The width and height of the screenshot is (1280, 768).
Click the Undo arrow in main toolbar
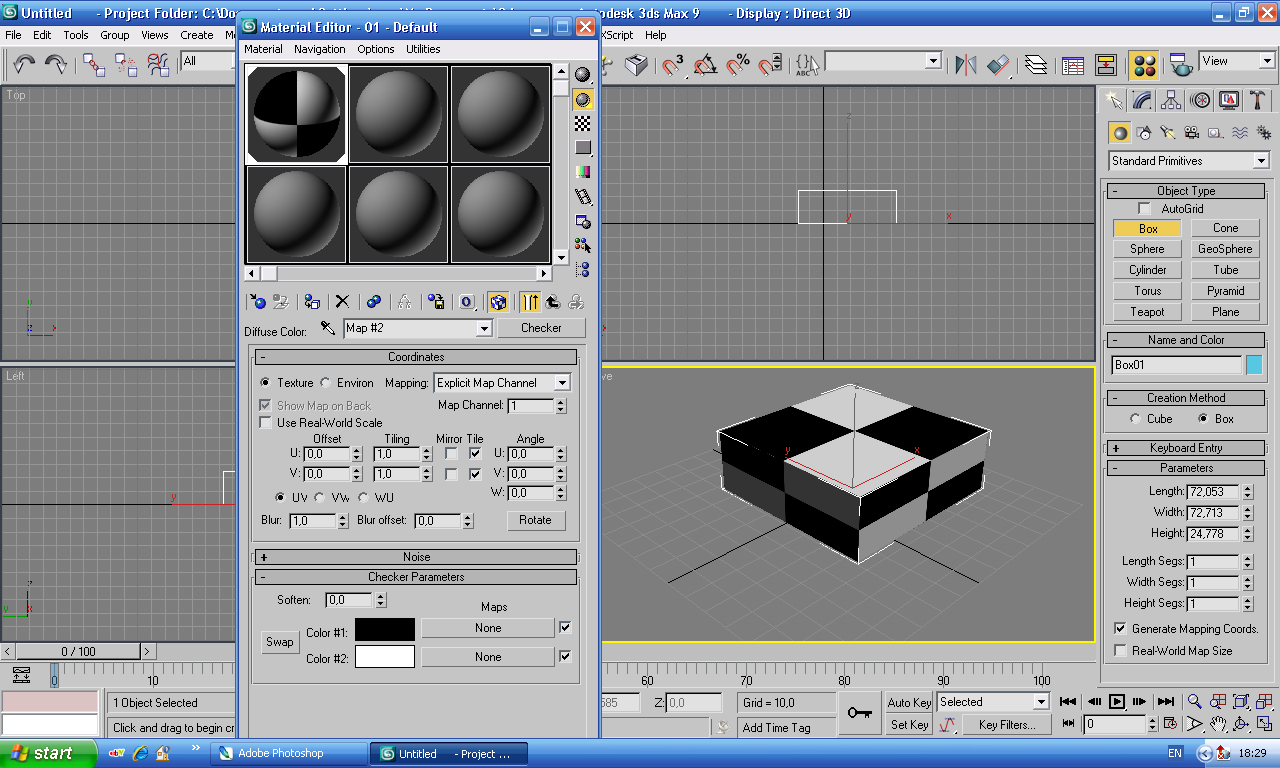pos(24,65)
